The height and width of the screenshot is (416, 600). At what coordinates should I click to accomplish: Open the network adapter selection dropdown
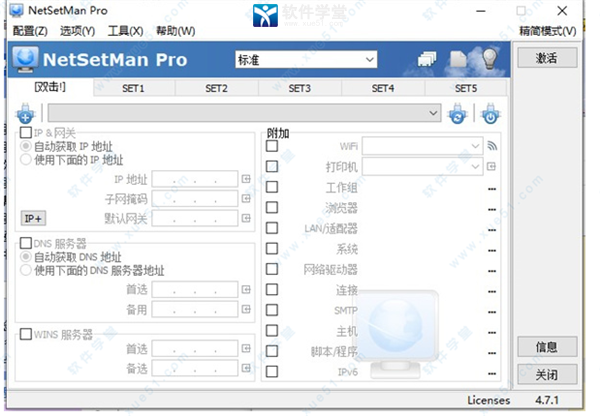coord(433,112)
